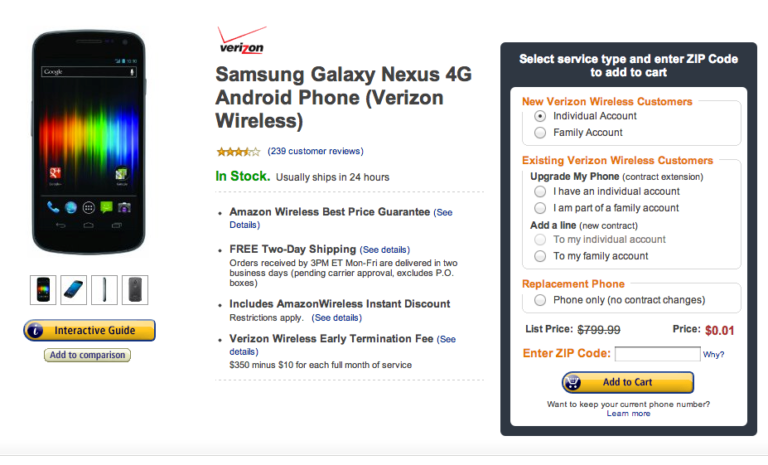Select "Phone only (no contract changes)" option
Image resolution: width=768 pixels, height=465 pixels.
[x=541, y=300]
